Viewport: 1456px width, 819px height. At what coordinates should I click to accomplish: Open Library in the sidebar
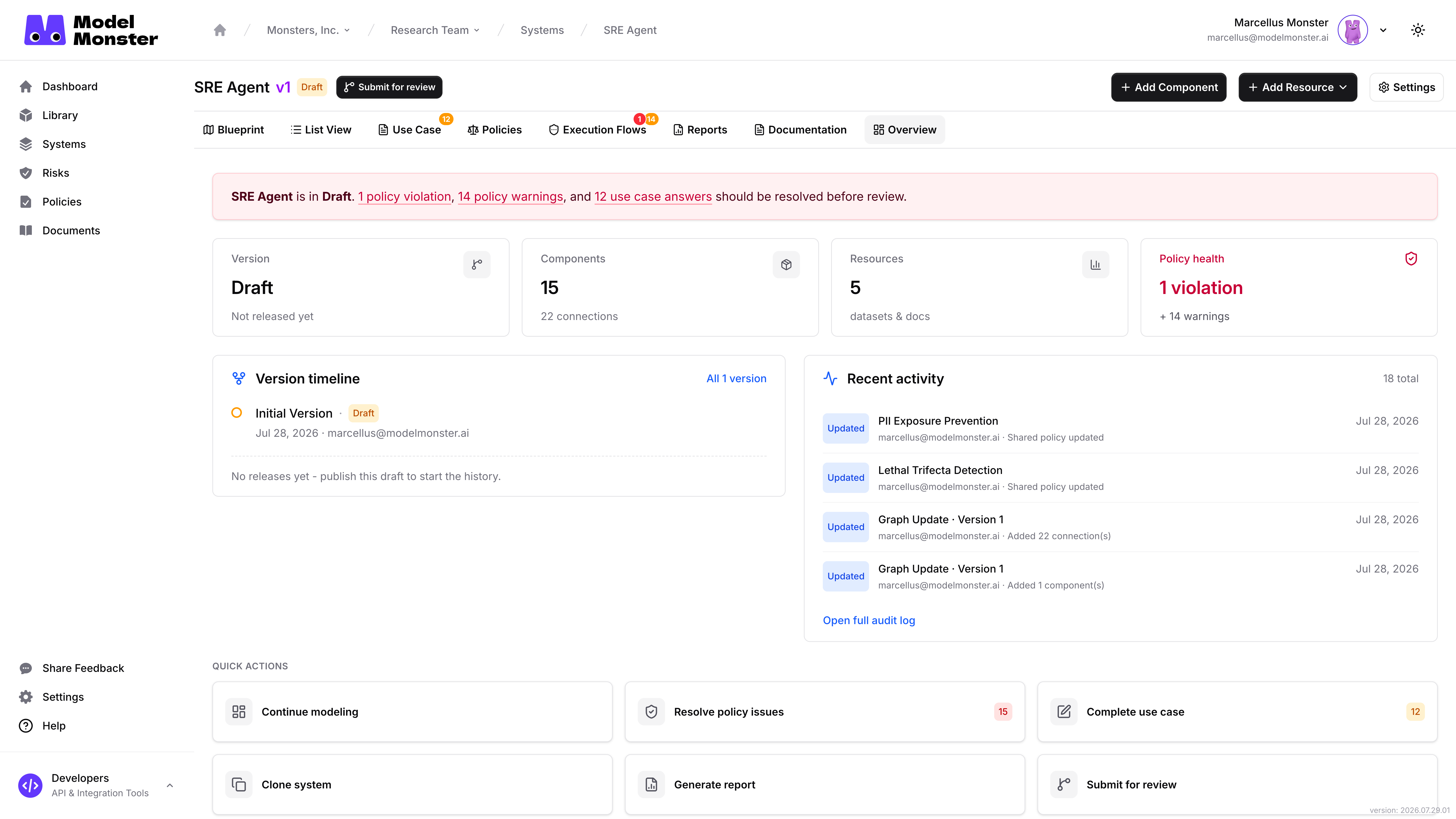(60, 115)
